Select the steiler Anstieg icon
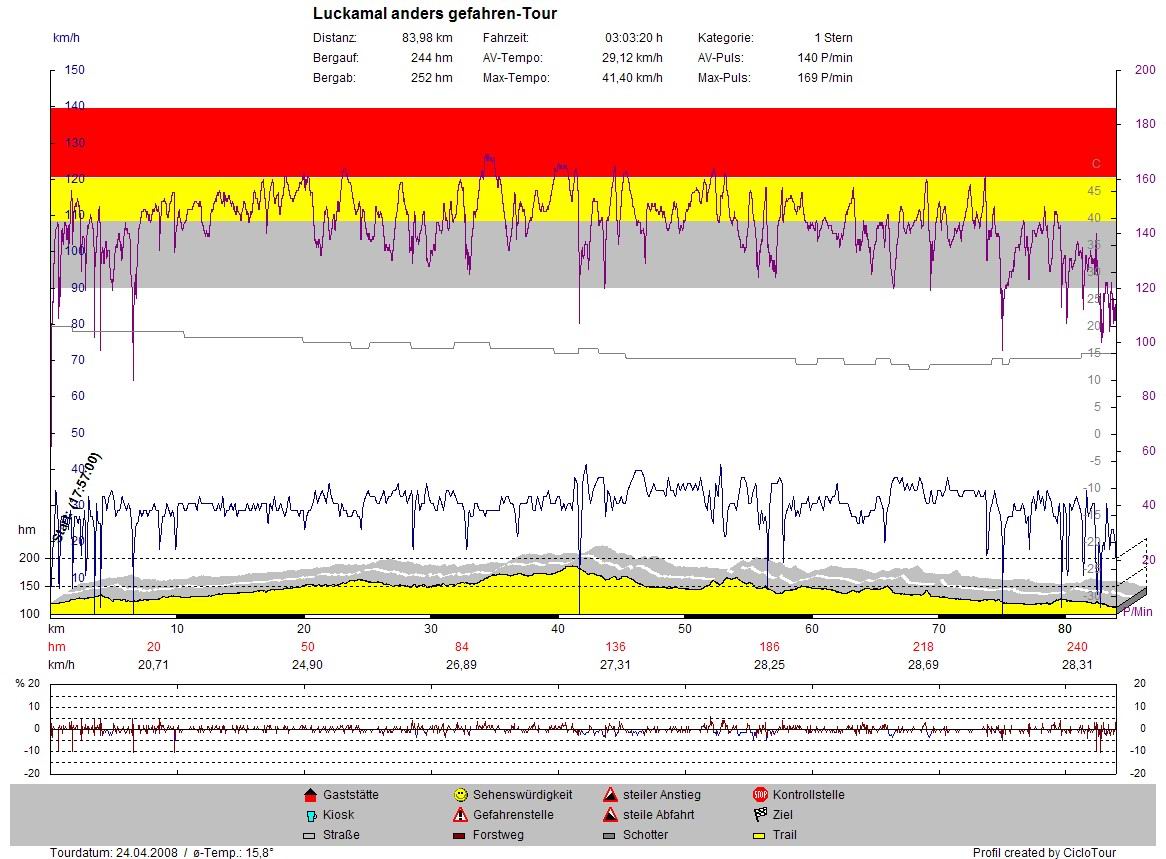Screen dimensions: 1166x859 tap(610, 795)
